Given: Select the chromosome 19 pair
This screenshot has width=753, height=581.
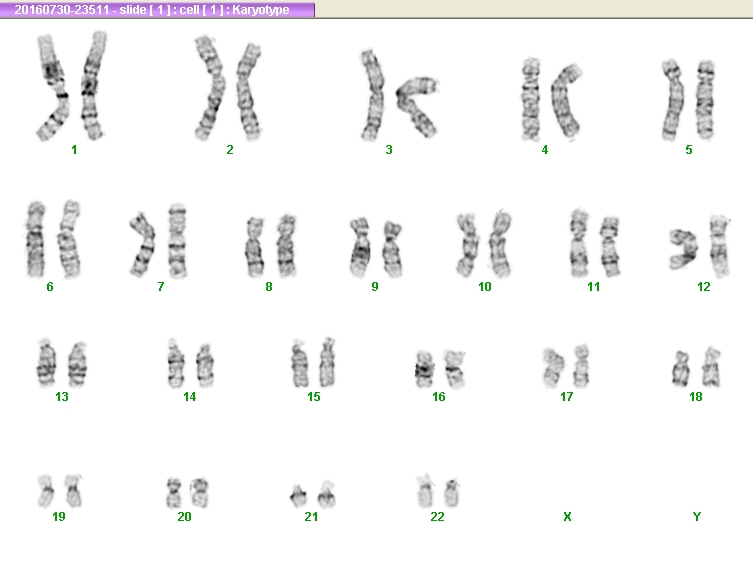Looking at the screenshot, I should click(x=60, y=491).
